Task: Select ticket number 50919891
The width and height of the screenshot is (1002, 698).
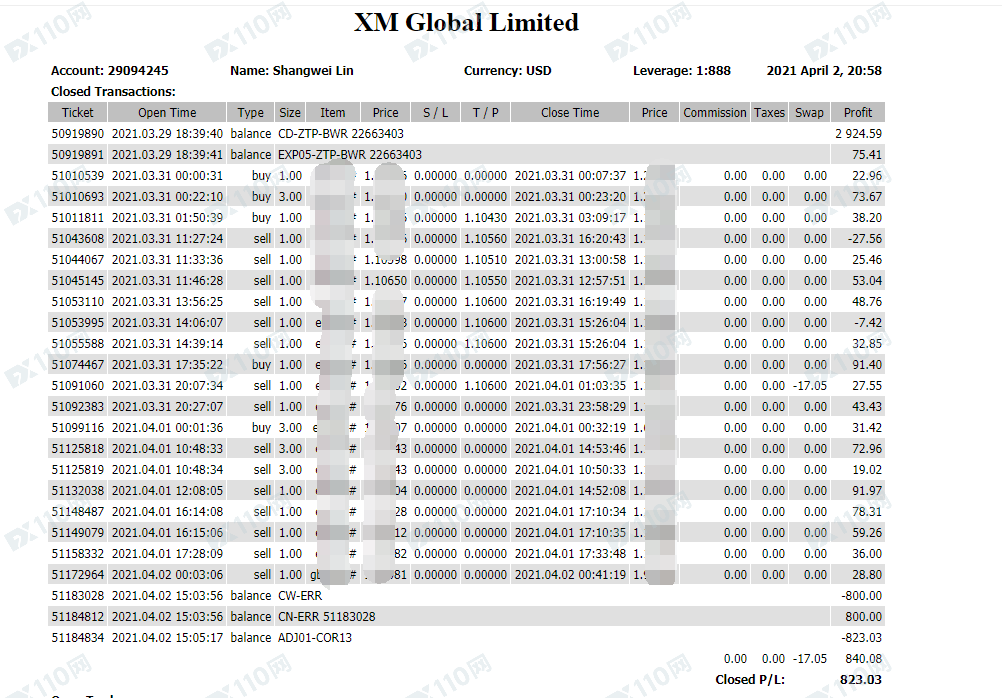Action: pyautogui.click(x=77, y=155)
